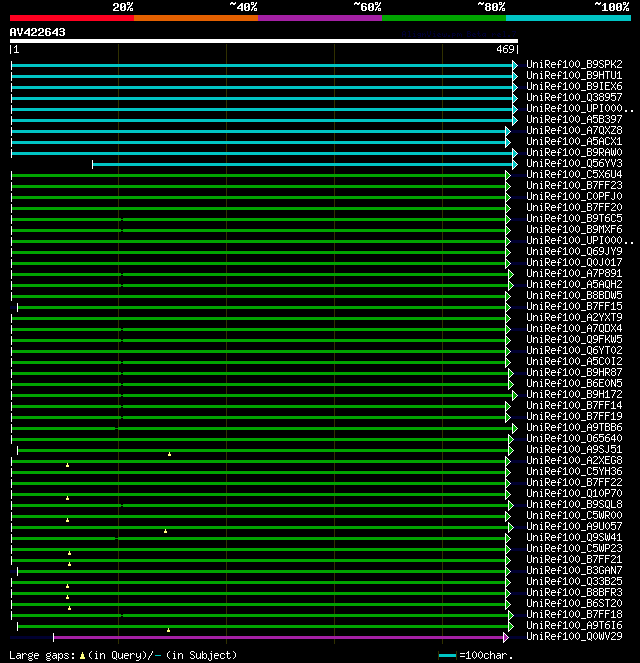
Task: Select the UniRef100_C5X6U4 label
Action: [x=574, y=174]
